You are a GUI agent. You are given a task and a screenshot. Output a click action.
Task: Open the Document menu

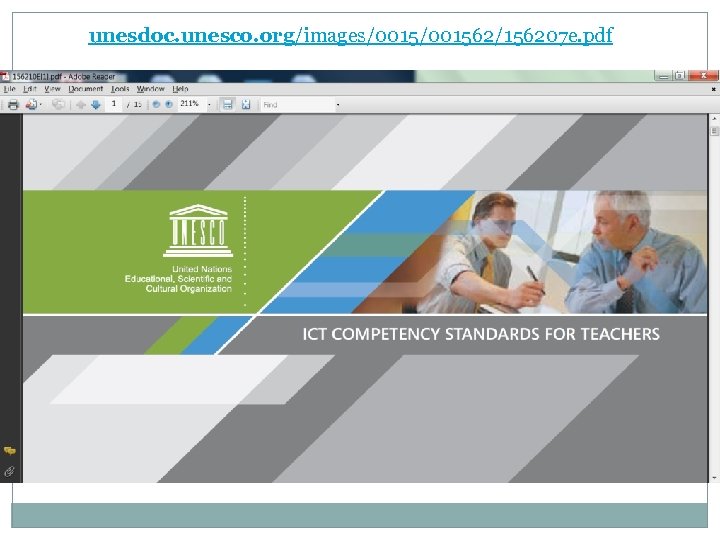coord(86,89)
